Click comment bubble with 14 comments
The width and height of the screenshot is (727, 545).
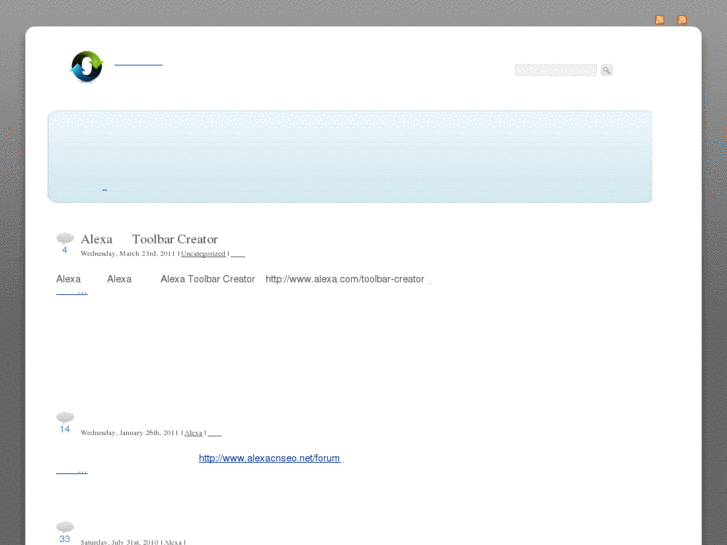64,423
